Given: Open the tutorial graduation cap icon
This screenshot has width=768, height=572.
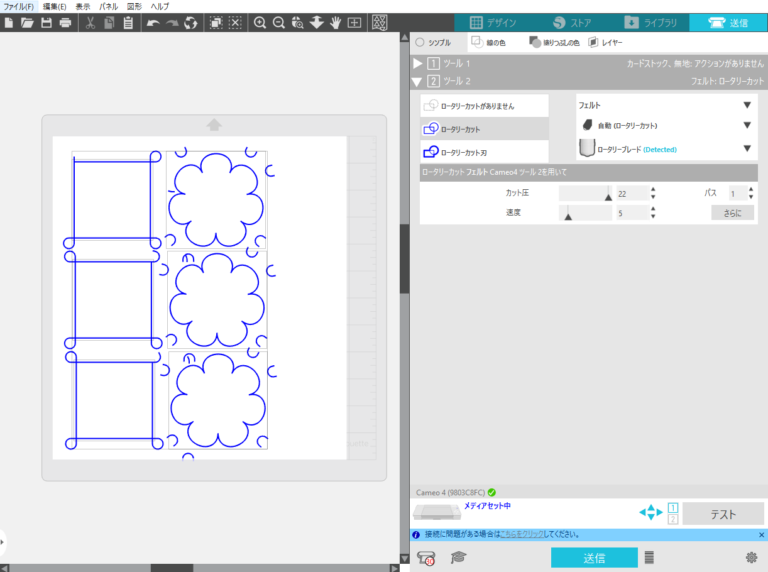Looking at the screenshot, I should 458,557.
